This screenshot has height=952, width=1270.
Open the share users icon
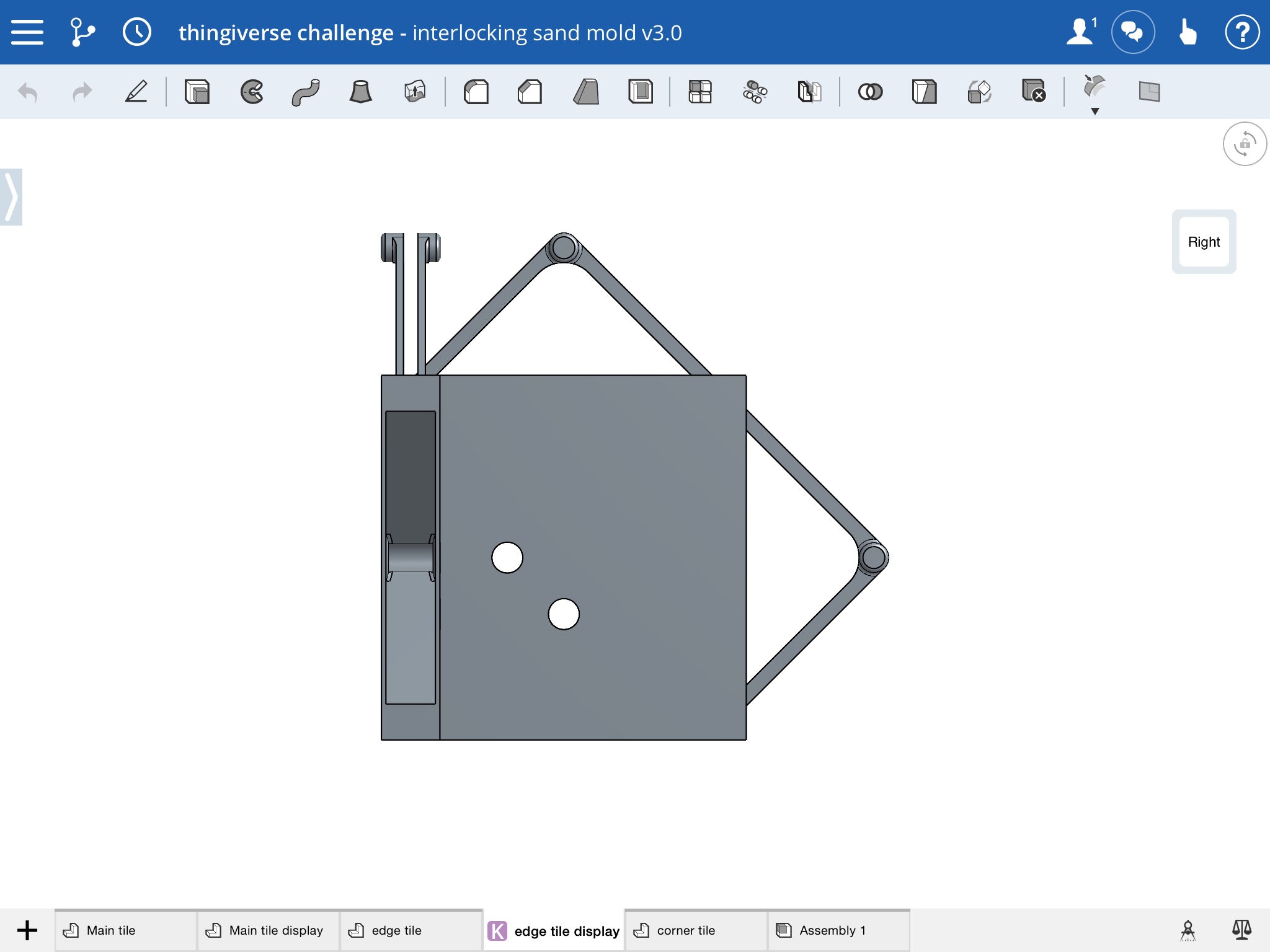1081,32
